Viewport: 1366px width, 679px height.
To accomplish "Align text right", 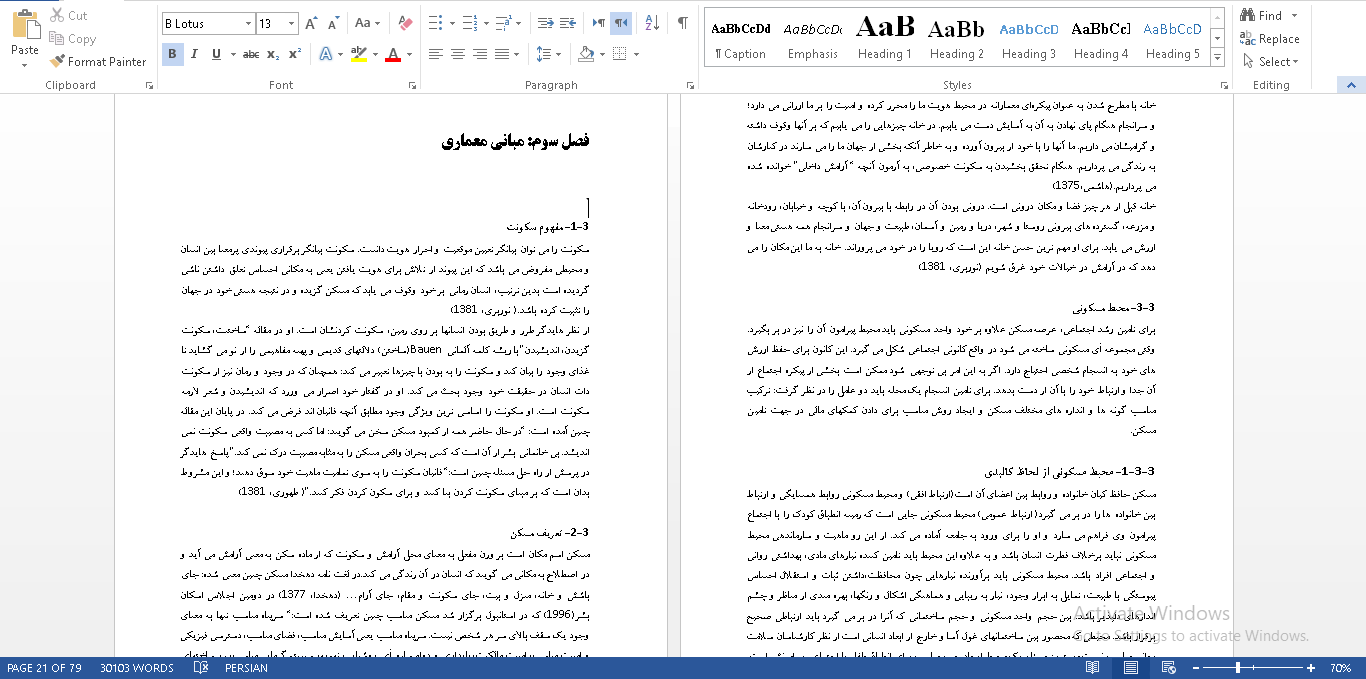I will click(480, 54).
